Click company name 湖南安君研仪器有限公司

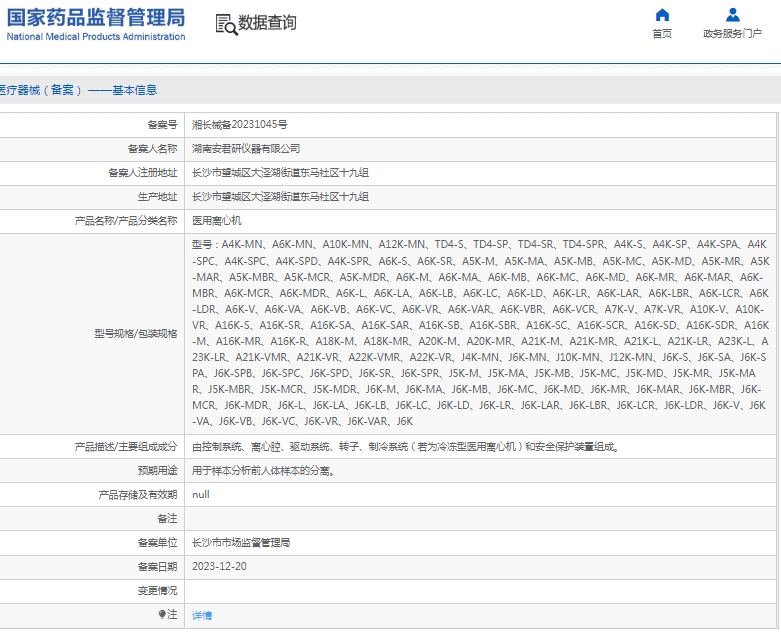[246, 148]
